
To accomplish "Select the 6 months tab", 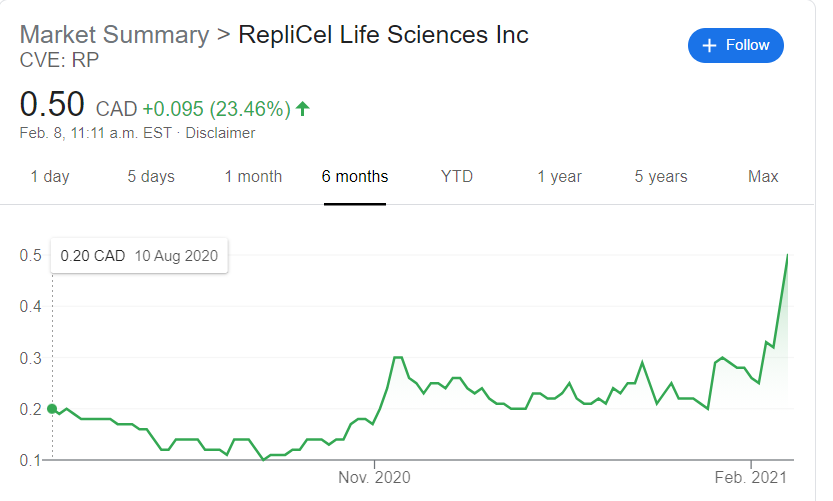I will pyautogui.click(x=355, y=177).
